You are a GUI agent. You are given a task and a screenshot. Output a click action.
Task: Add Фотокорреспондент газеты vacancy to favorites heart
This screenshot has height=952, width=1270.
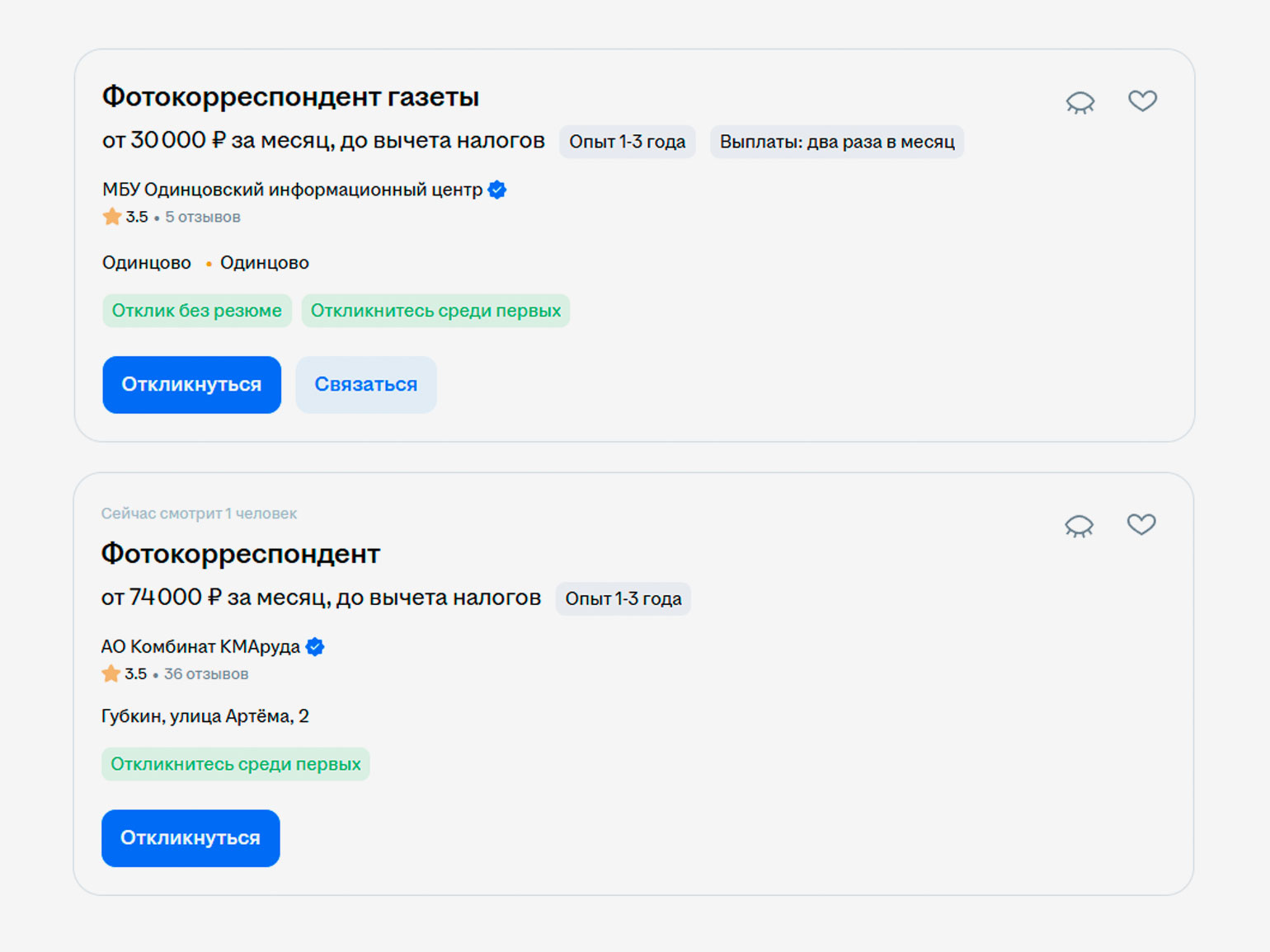coord(1142,101)
